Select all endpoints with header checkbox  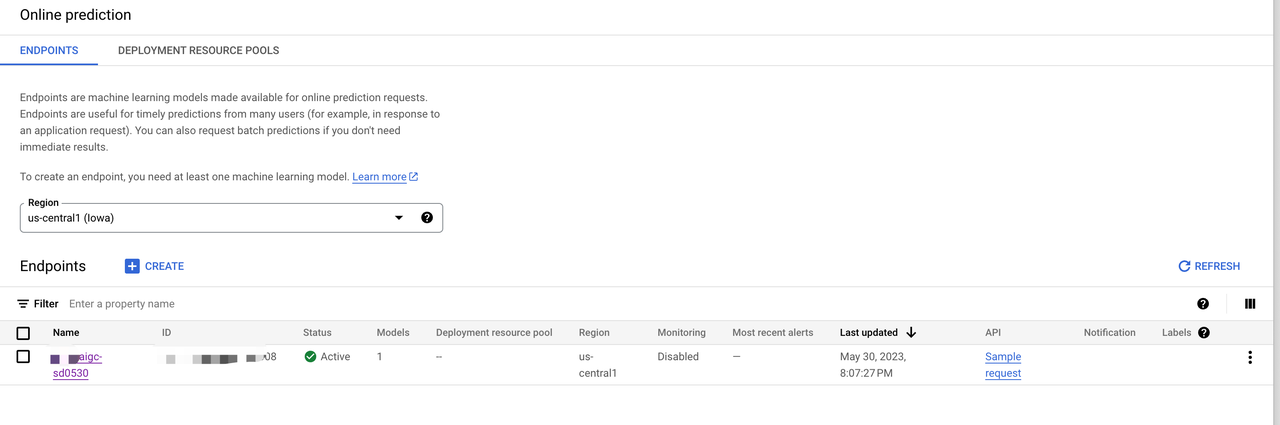pyautogui.click(x=23, y=333)
